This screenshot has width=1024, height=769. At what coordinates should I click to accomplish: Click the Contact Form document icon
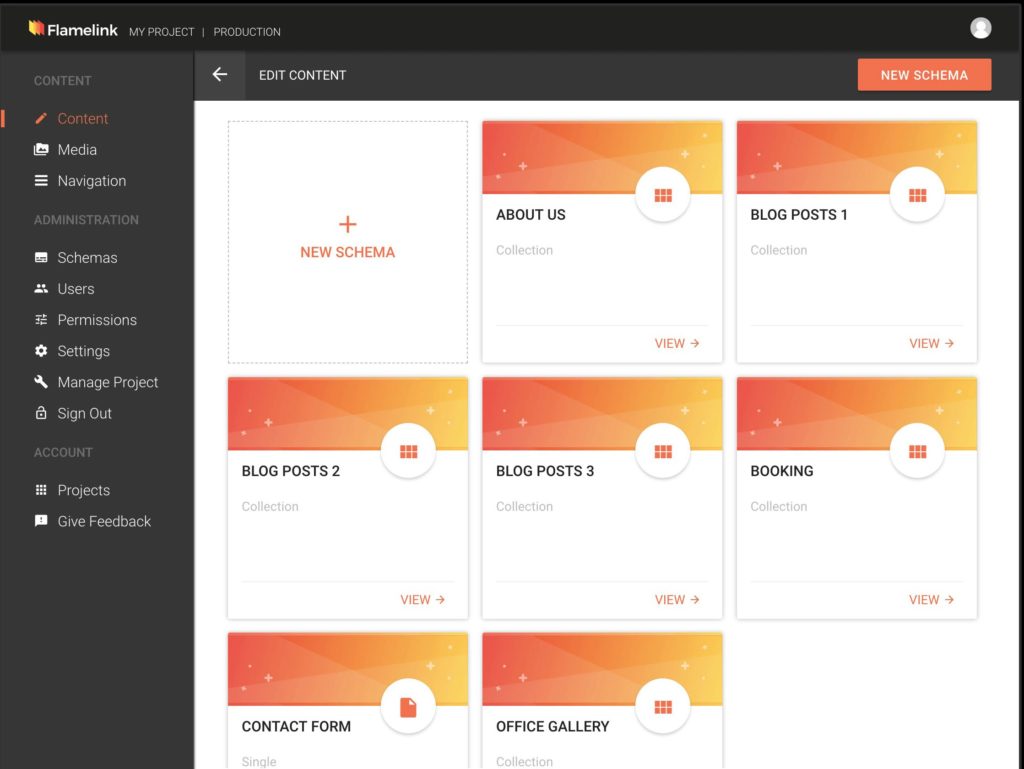(x=408, y=707)
